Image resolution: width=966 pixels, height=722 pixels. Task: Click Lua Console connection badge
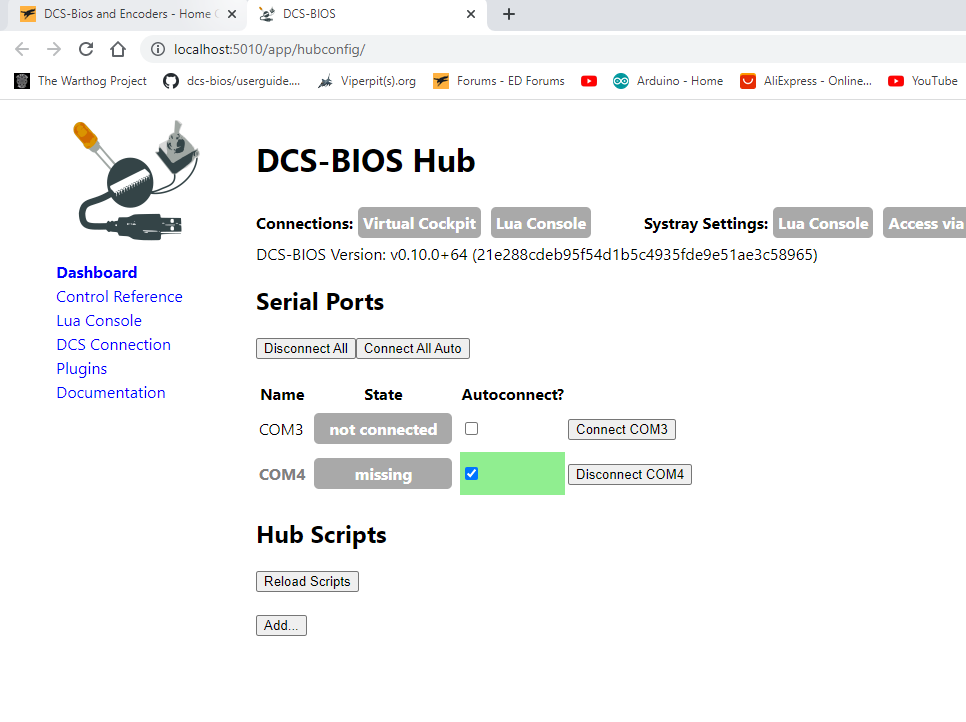(x=541, y=223)
